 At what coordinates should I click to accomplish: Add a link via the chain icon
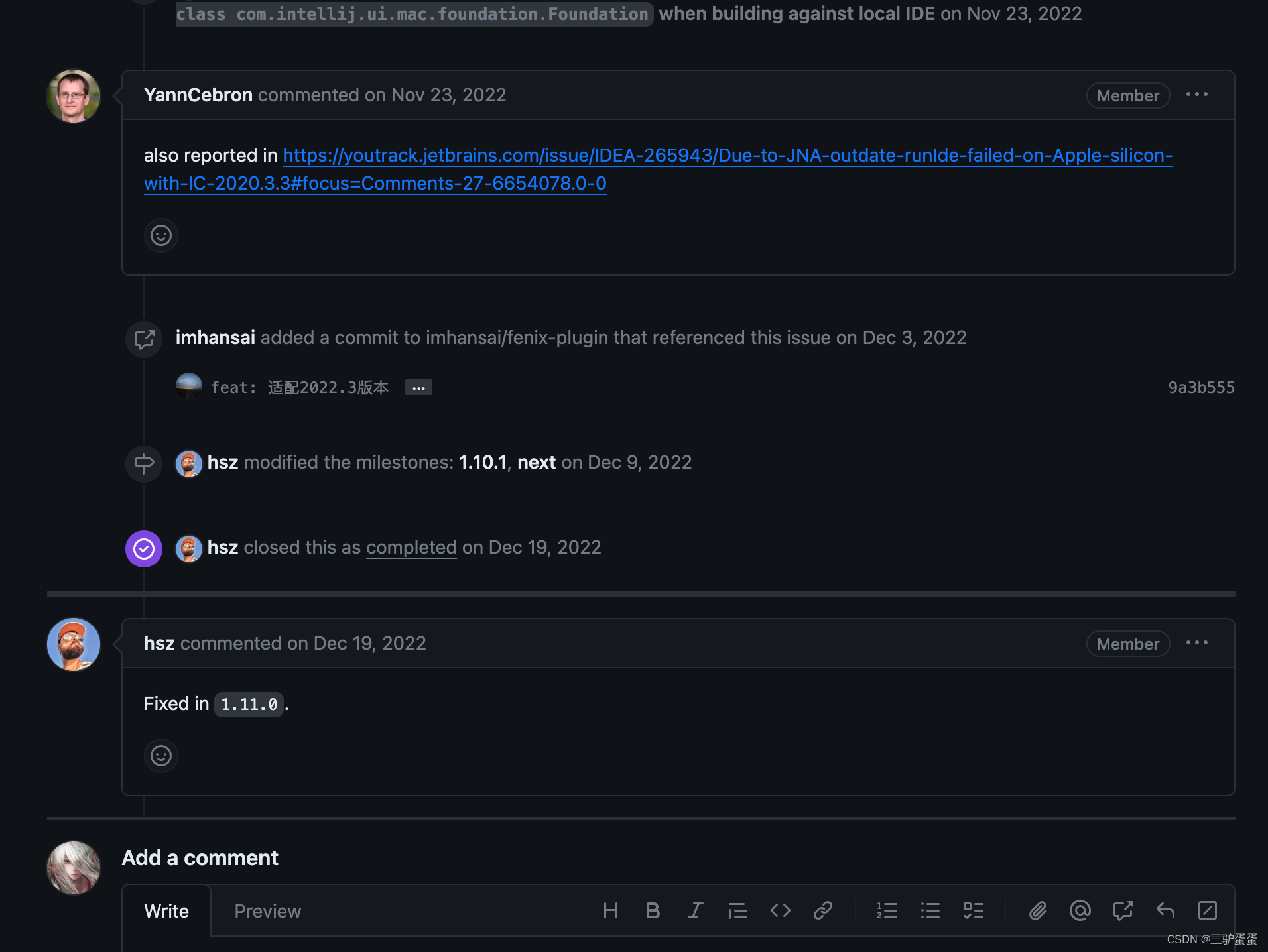click(823, 910)
